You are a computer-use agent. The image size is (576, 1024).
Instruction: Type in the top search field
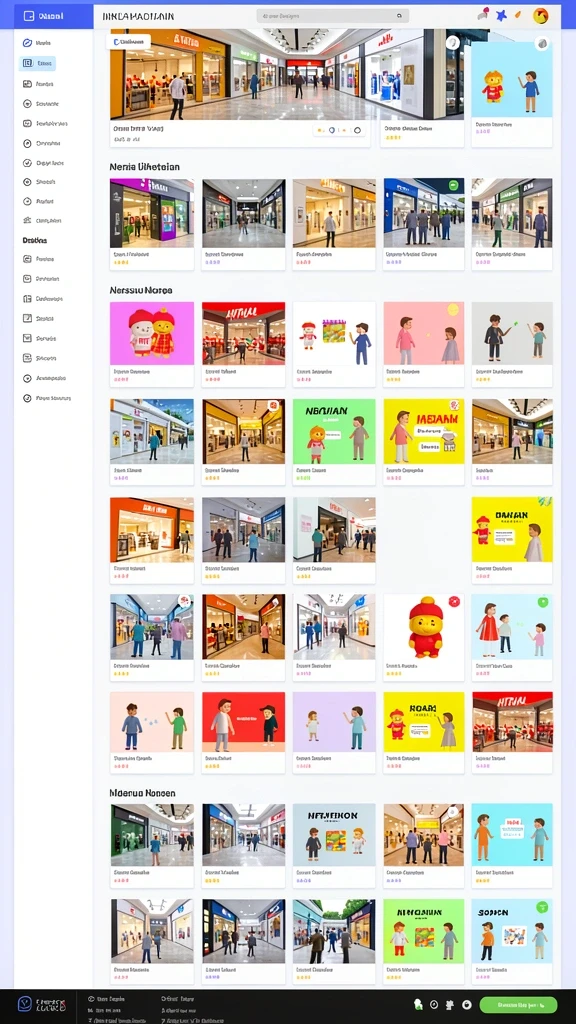point(332,16)
